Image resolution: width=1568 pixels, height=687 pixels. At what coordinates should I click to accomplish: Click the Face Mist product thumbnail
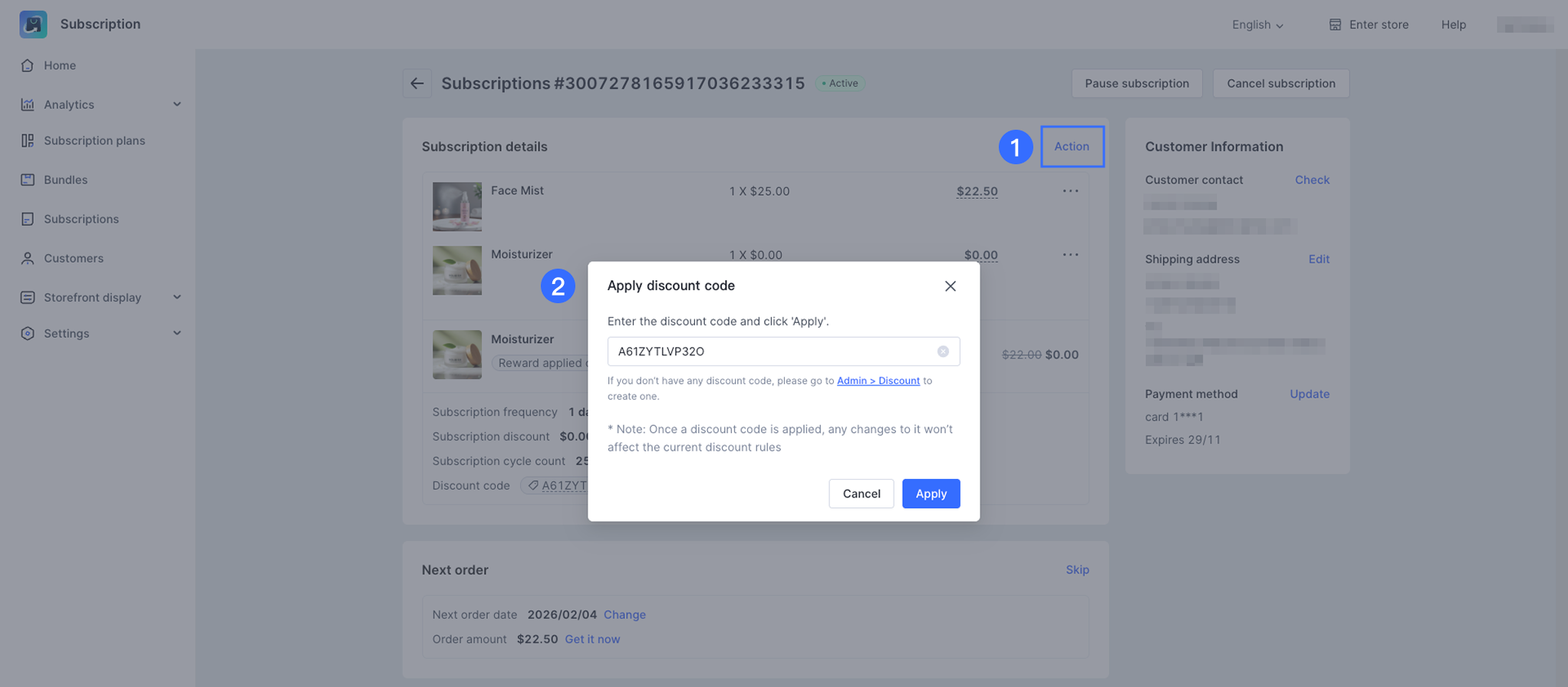click(x=456, y=206)
